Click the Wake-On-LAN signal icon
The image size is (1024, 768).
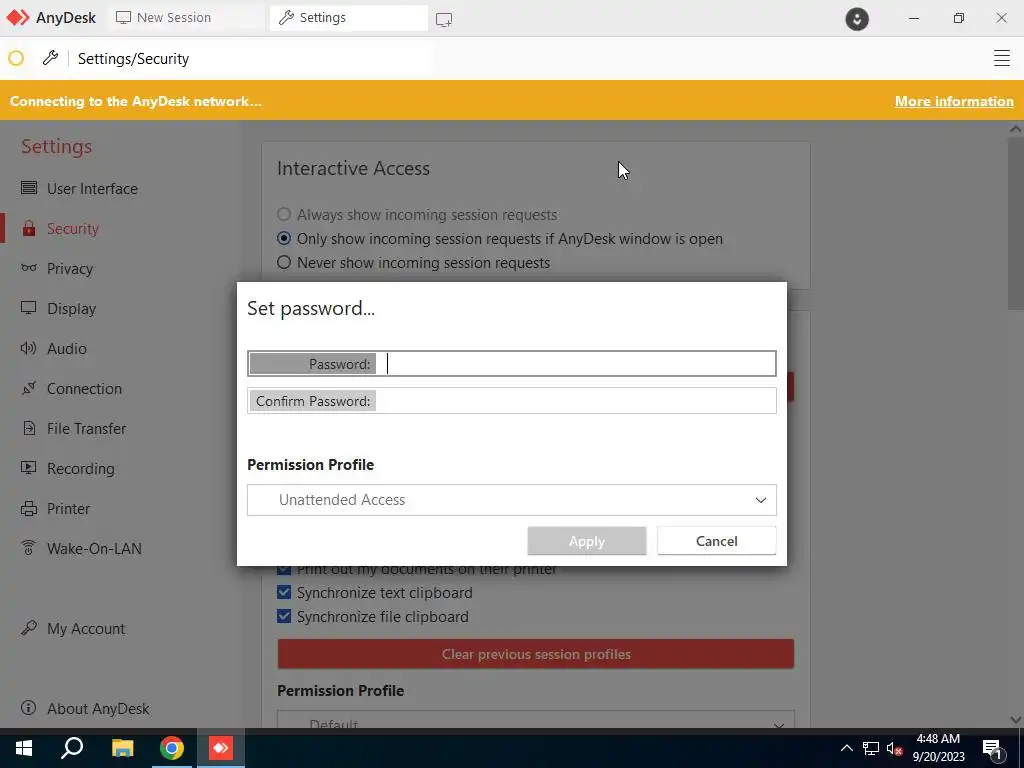pyautogui.click(x=29, y=548)
